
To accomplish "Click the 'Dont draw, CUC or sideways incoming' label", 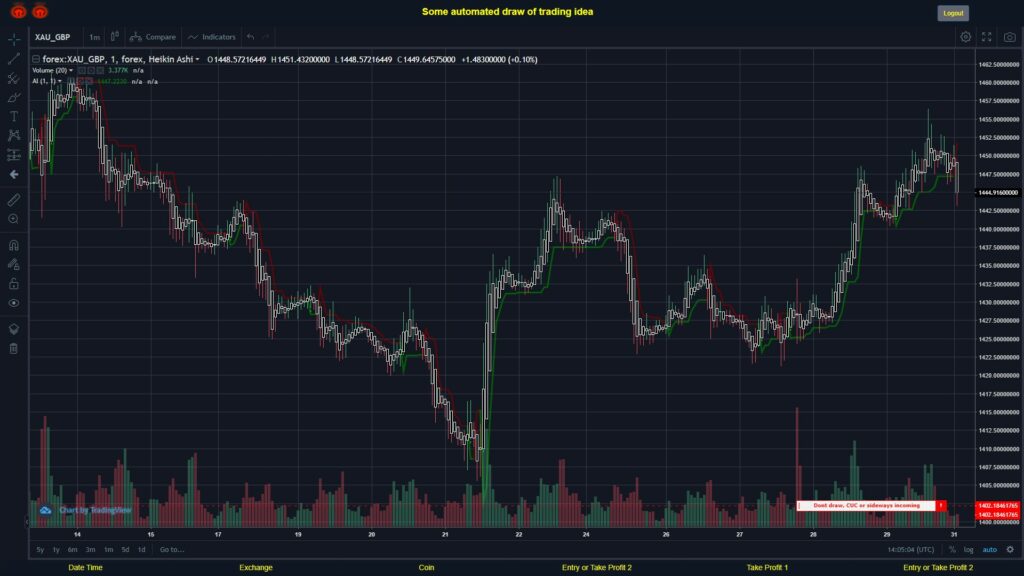I will (866, 505).
